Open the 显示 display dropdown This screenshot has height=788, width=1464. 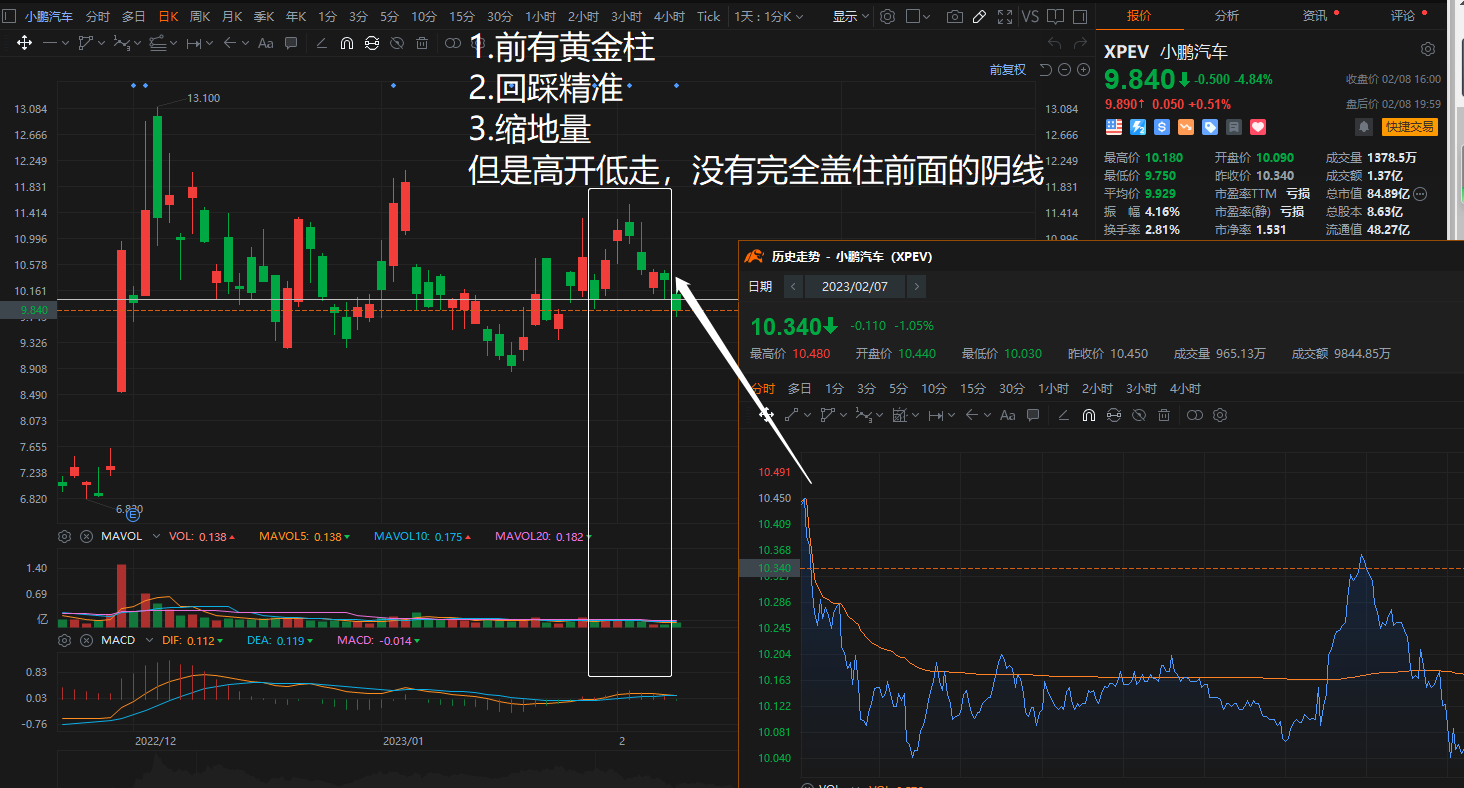pos(851,17)
